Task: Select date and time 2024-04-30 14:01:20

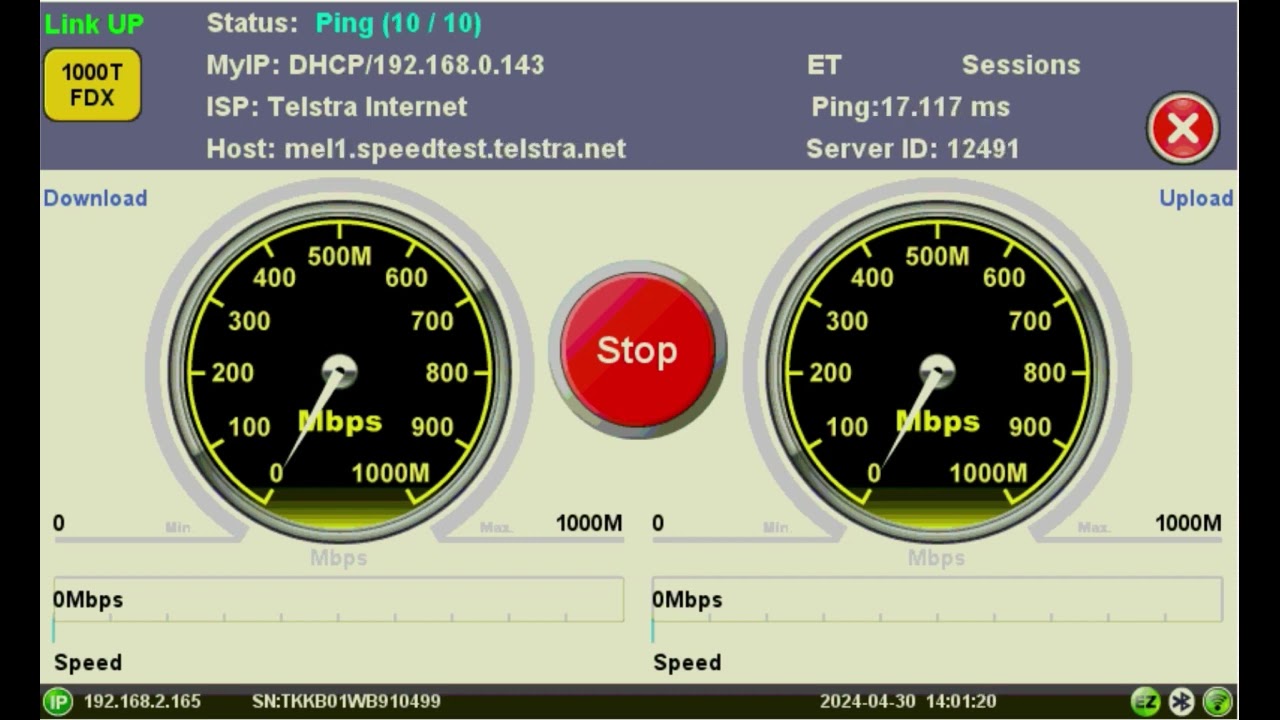Action: click(908, 701)
